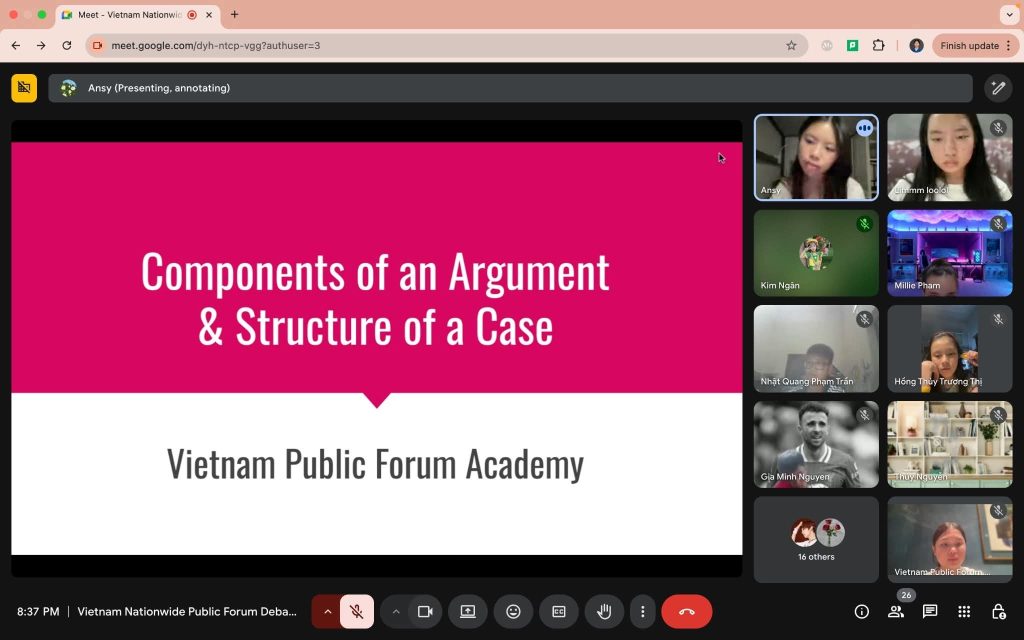
Task: Leave the call with red hang-up button
Action: point(686,612)
